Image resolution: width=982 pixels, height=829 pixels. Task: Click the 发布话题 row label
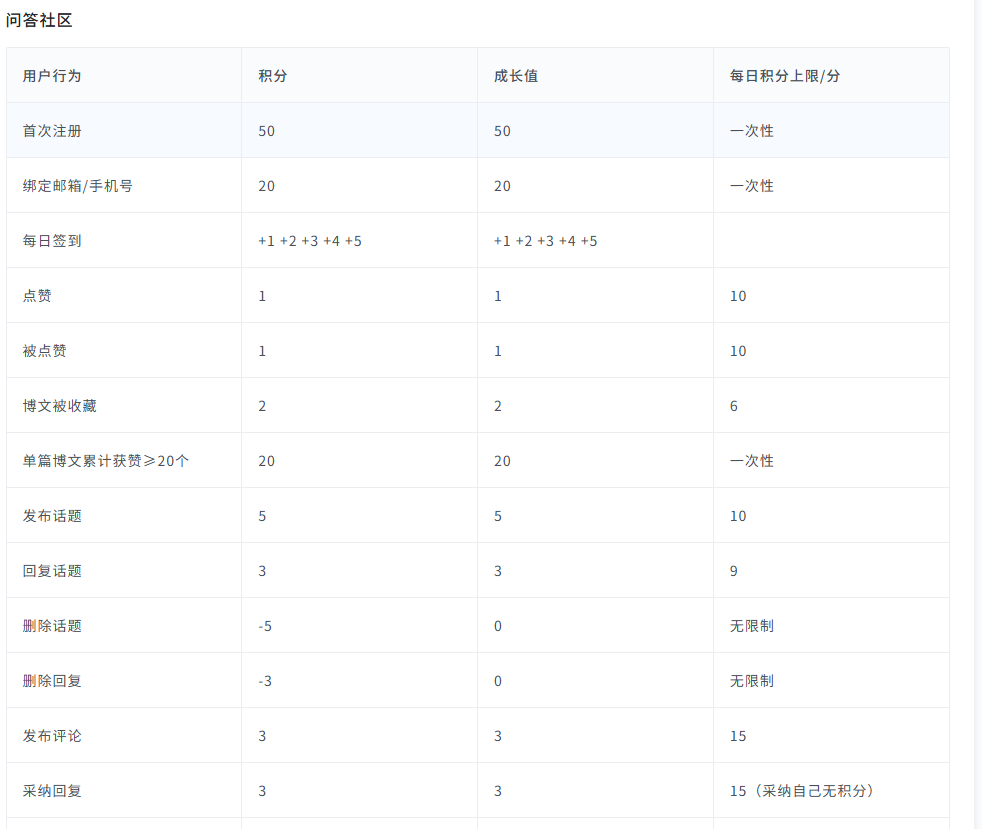pos(52,516)
